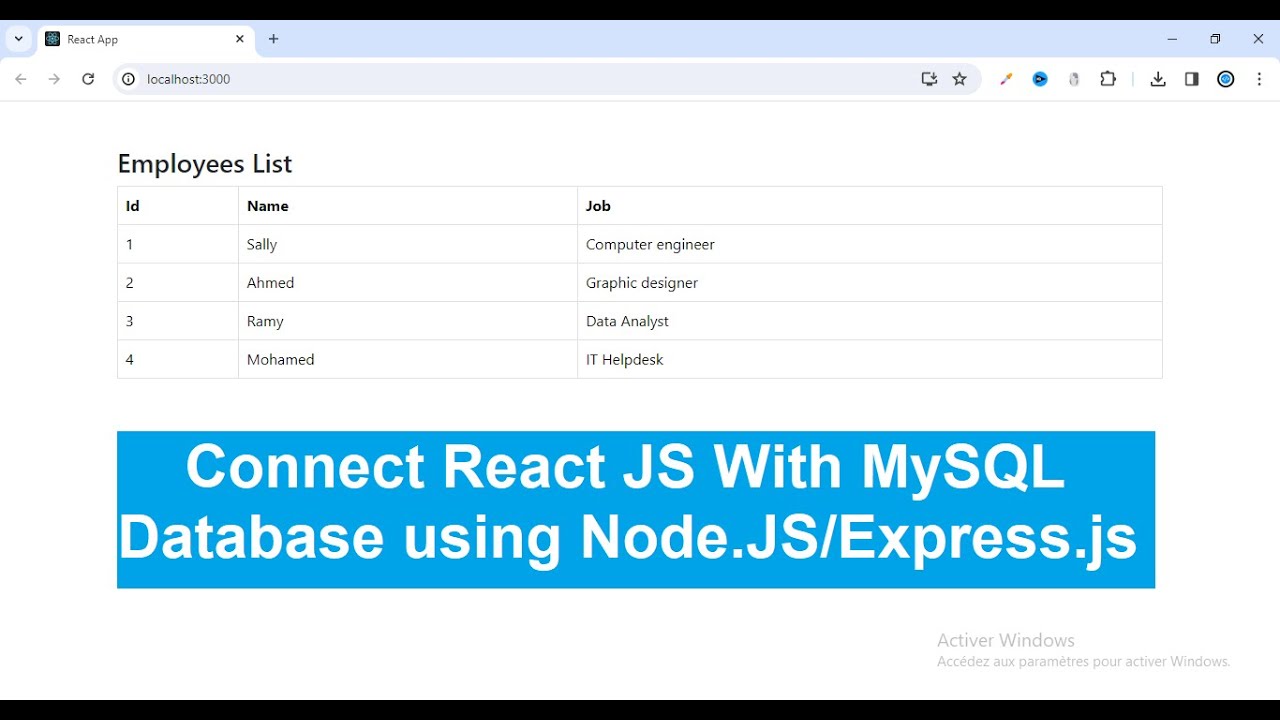Open the Chrome profile avatar

[1226, 79]
